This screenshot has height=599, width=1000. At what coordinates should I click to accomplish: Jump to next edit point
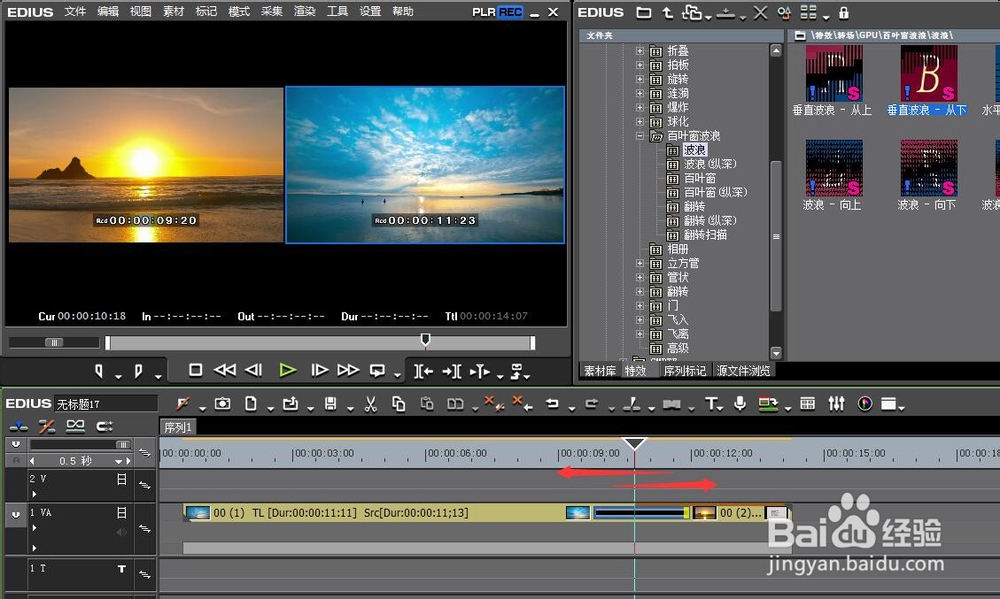pos(452,371)
